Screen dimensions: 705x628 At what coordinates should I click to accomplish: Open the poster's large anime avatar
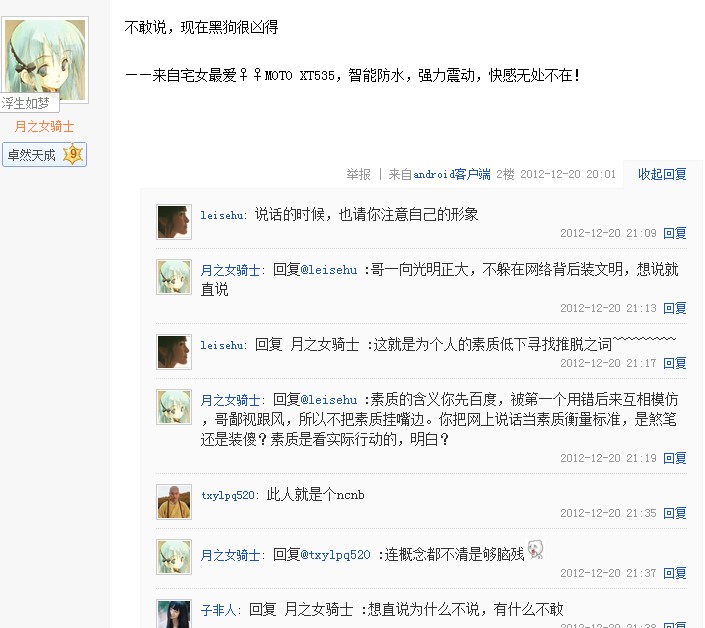pos(45,59)
